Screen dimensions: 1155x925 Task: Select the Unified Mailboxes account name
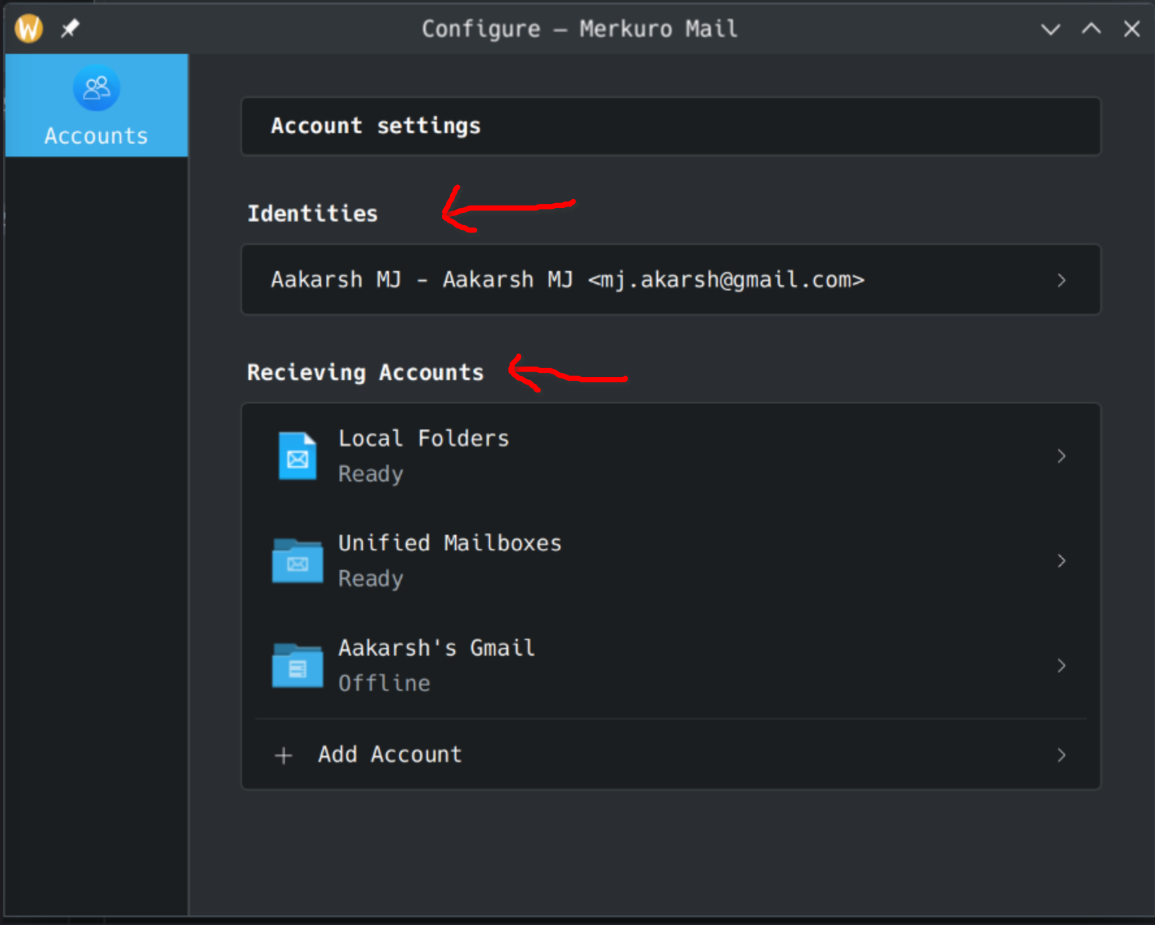pyautogui.click(x=449, y=543)
